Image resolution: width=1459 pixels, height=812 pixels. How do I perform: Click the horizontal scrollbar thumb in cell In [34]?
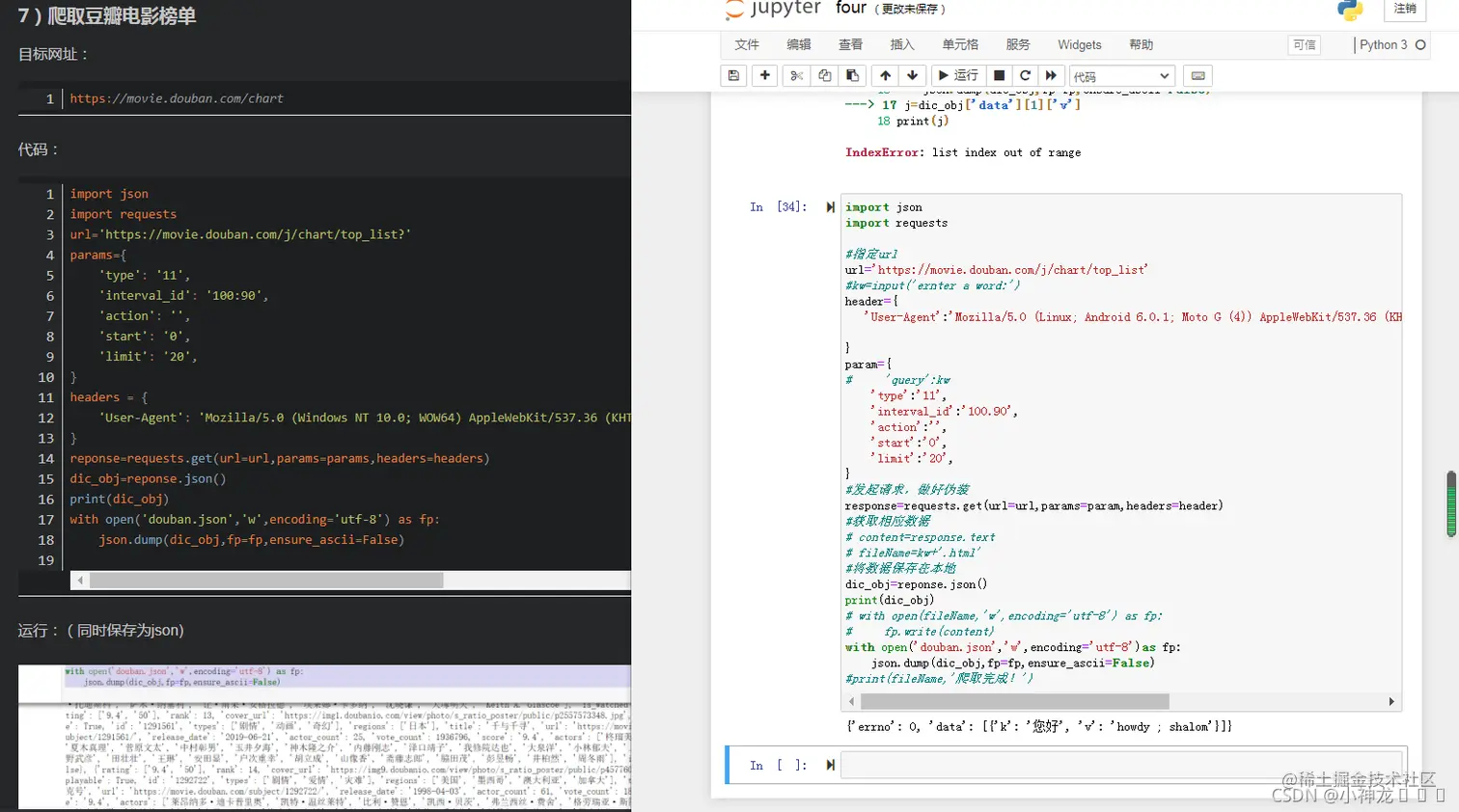coord(1013,701)
